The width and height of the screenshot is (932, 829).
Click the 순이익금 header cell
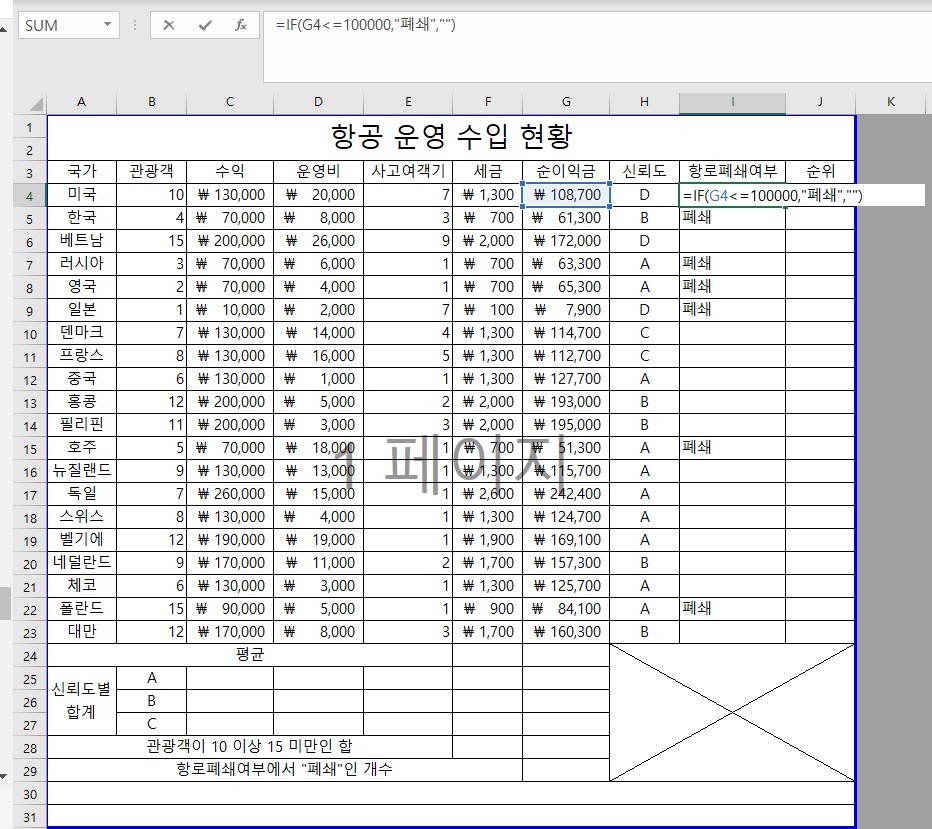[566, 172]
